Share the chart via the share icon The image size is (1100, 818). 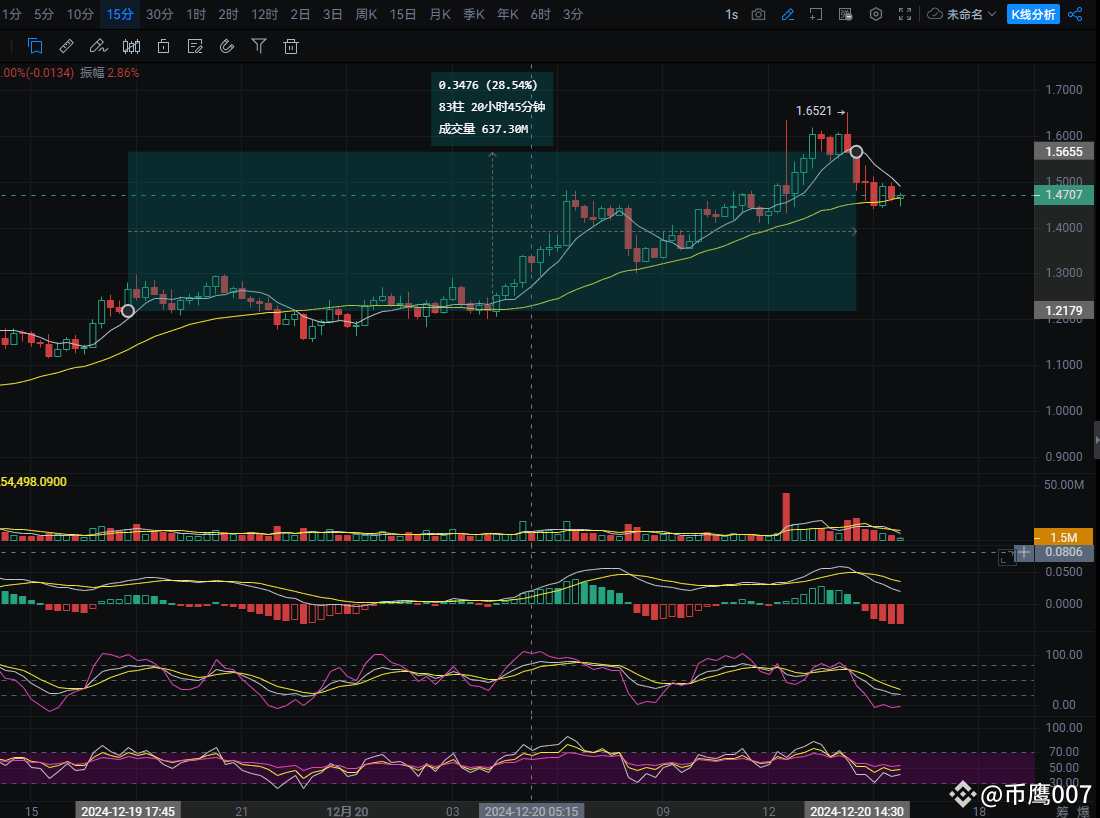tap(1077, 14)
